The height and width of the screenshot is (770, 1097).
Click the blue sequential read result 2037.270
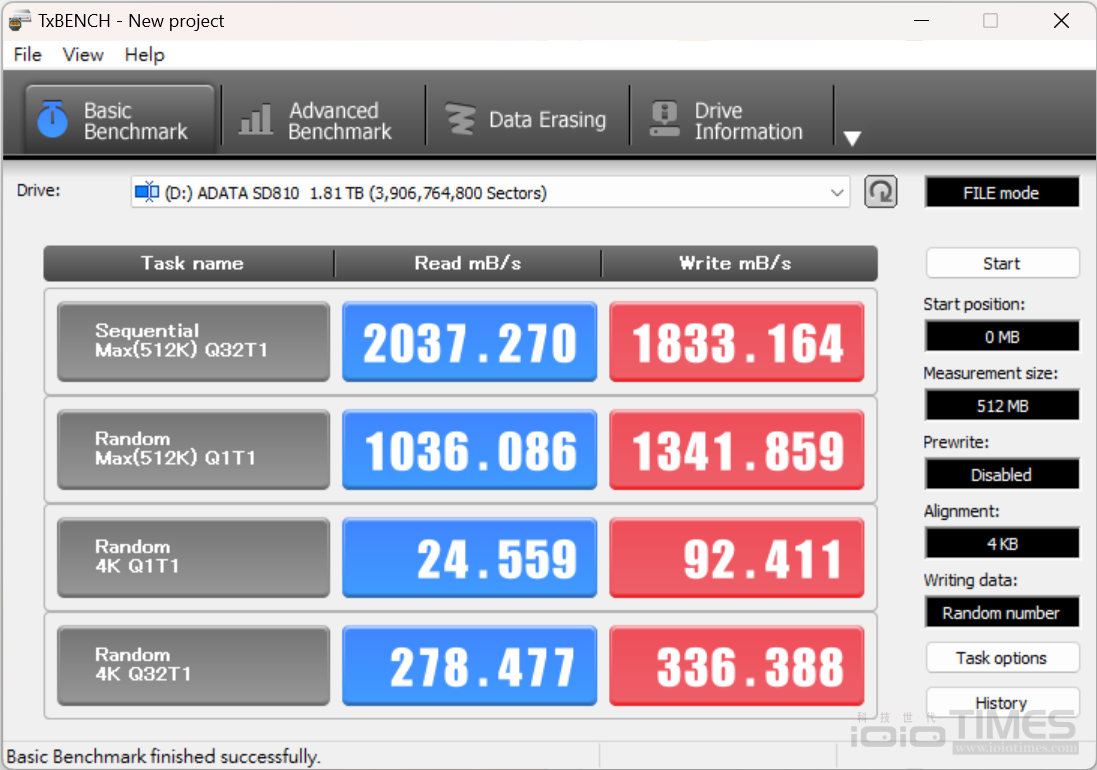469,342
